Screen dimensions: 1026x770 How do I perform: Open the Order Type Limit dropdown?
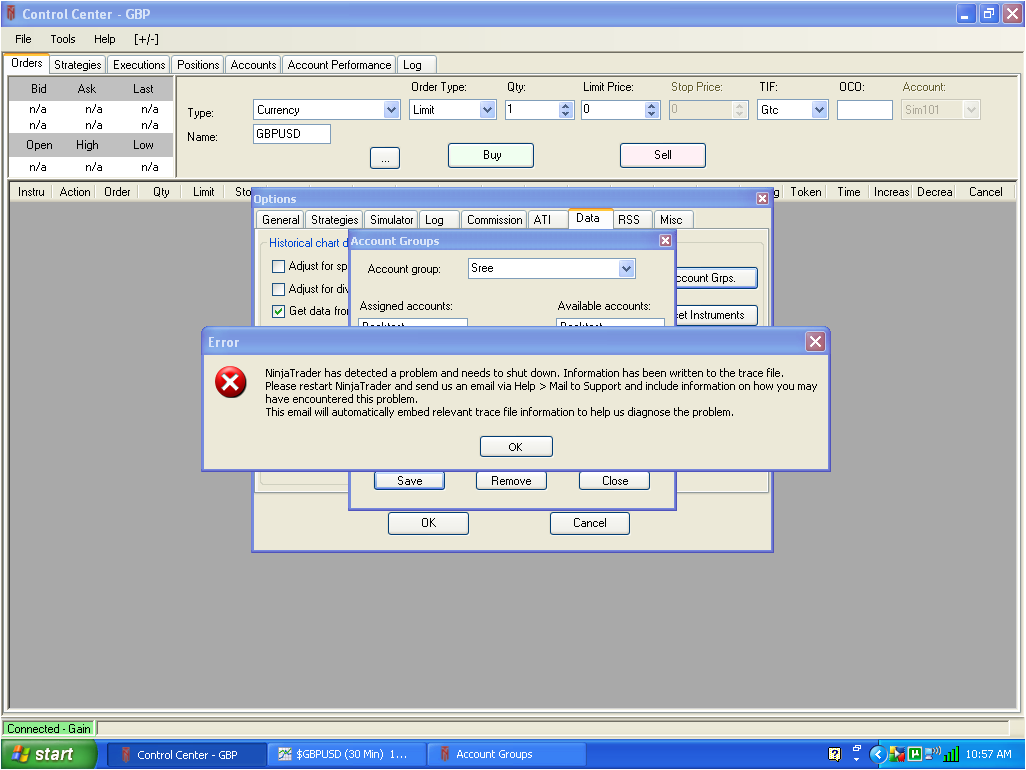click(487, 110)
